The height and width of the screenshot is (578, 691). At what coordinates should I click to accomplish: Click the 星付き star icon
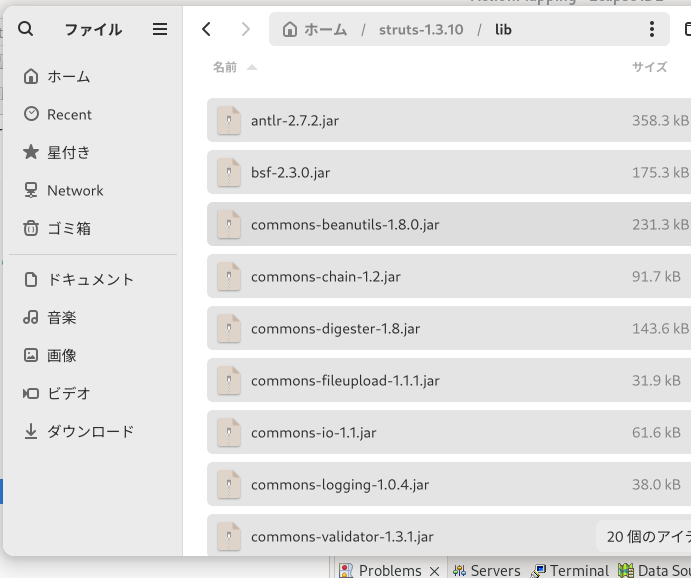point(31,152)
